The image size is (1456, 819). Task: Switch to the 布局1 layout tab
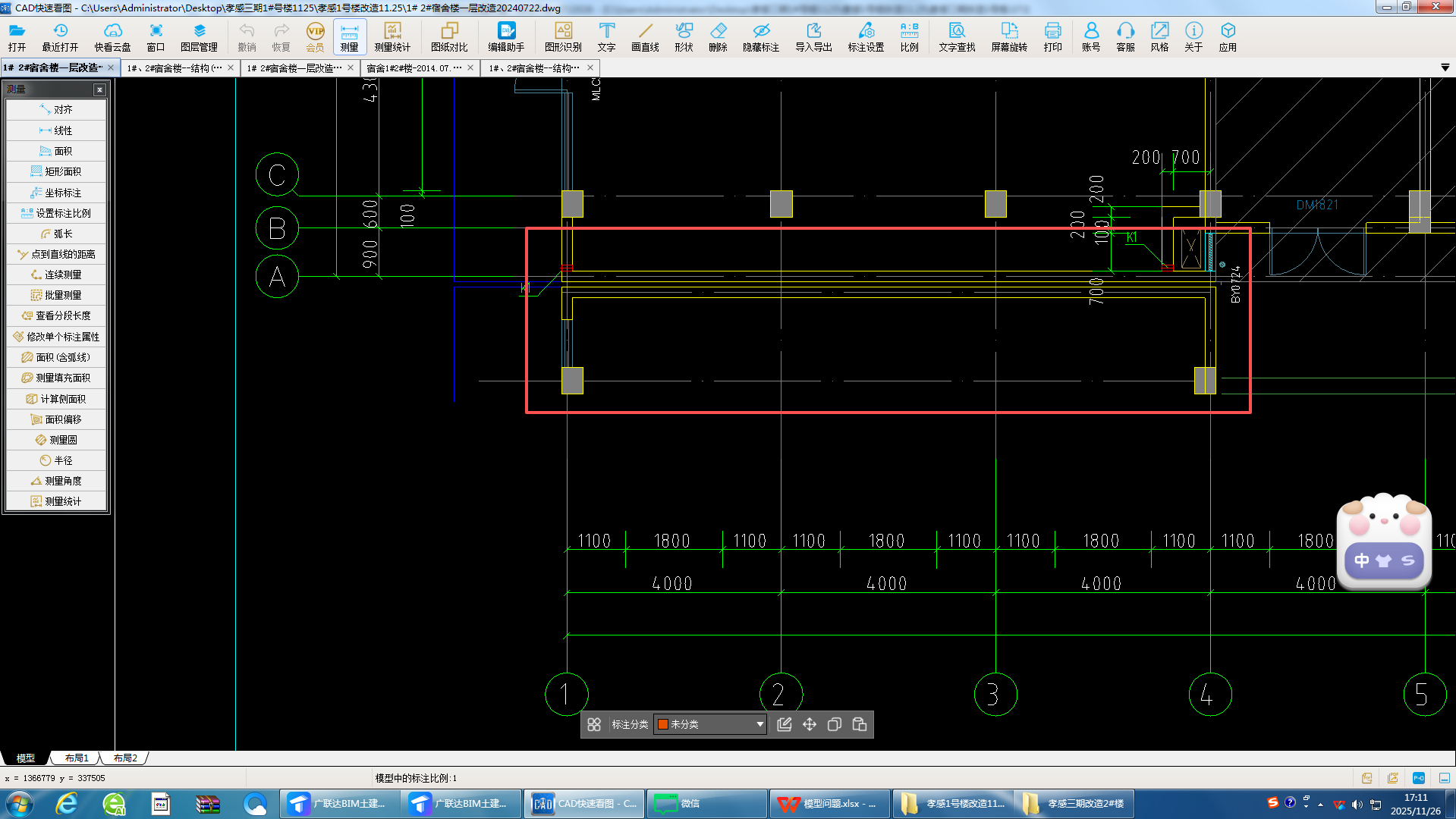[x=77, y=758]
